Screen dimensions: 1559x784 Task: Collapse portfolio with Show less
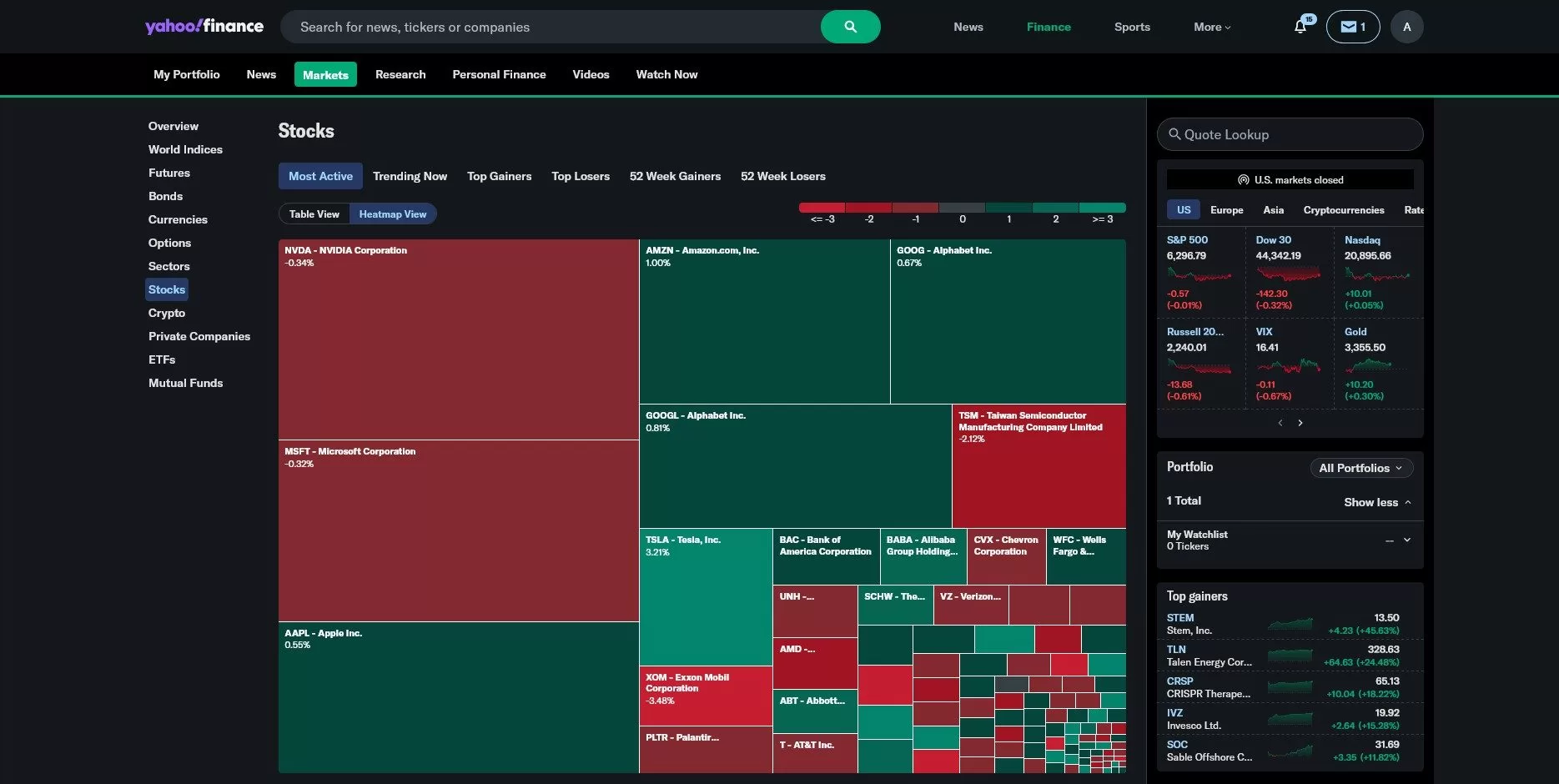point(1377,502)
